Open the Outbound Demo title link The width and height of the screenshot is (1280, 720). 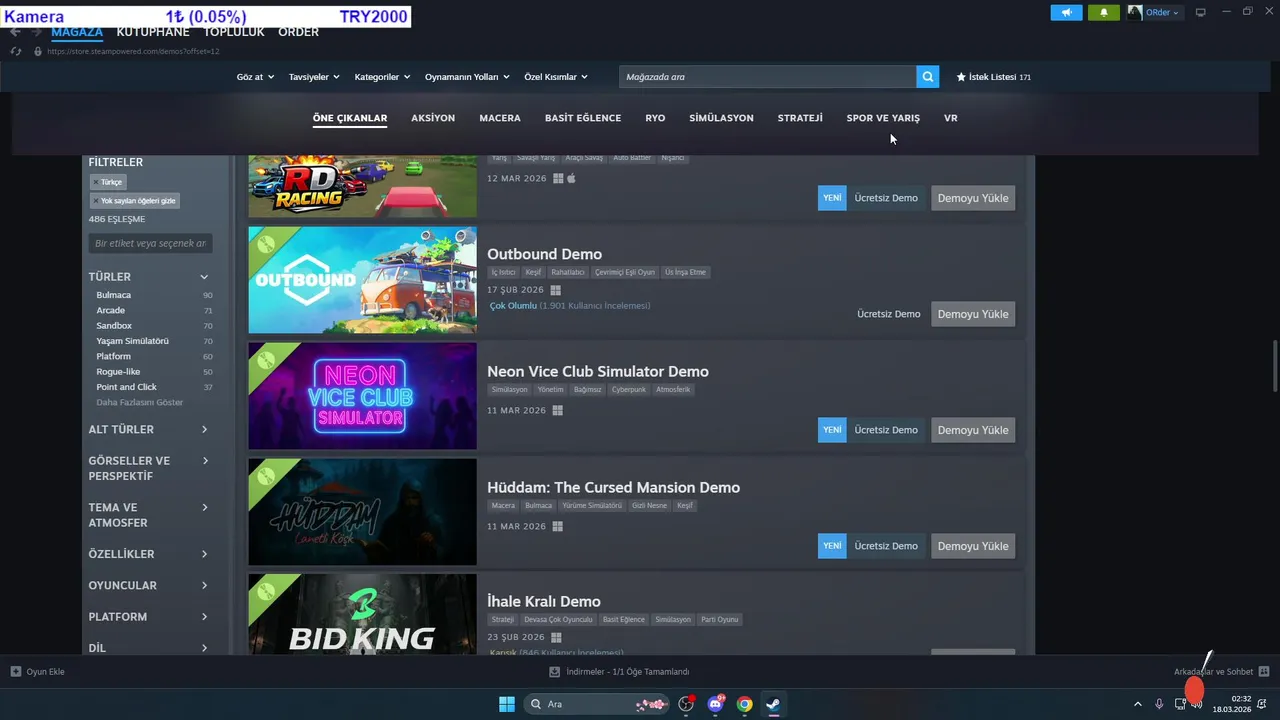pos(544,254)
